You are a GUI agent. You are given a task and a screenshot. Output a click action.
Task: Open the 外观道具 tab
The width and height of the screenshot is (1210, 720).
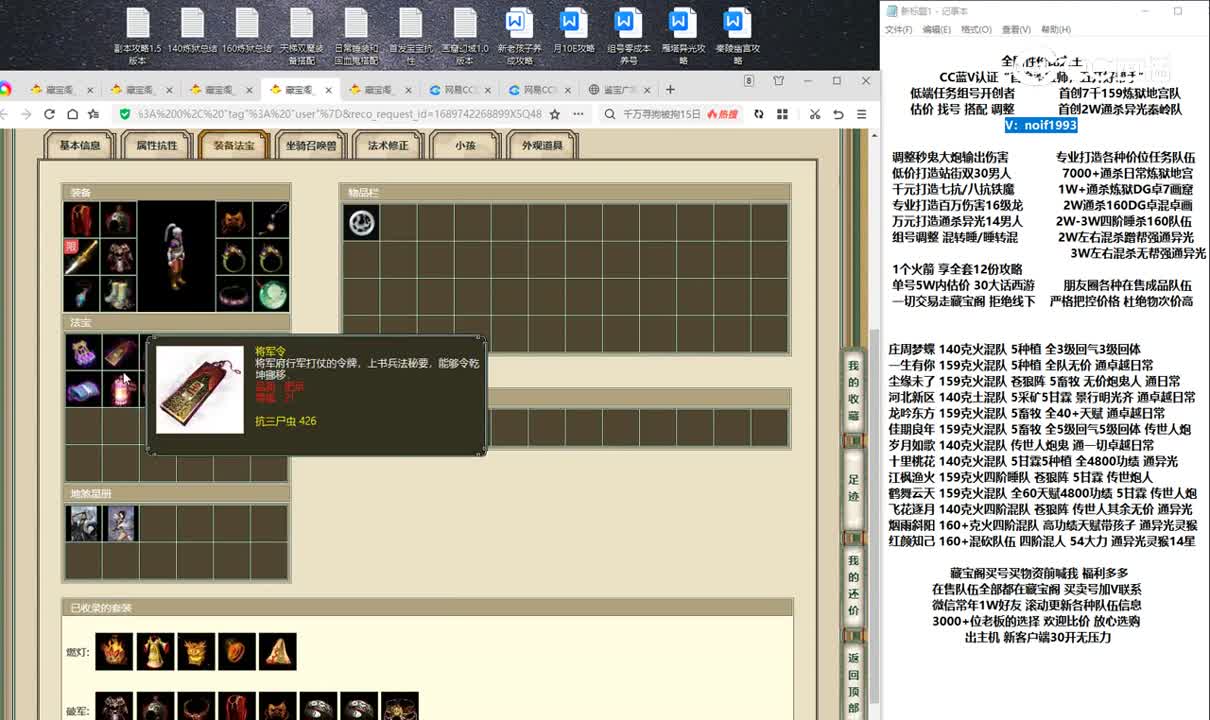click(542, 146)
